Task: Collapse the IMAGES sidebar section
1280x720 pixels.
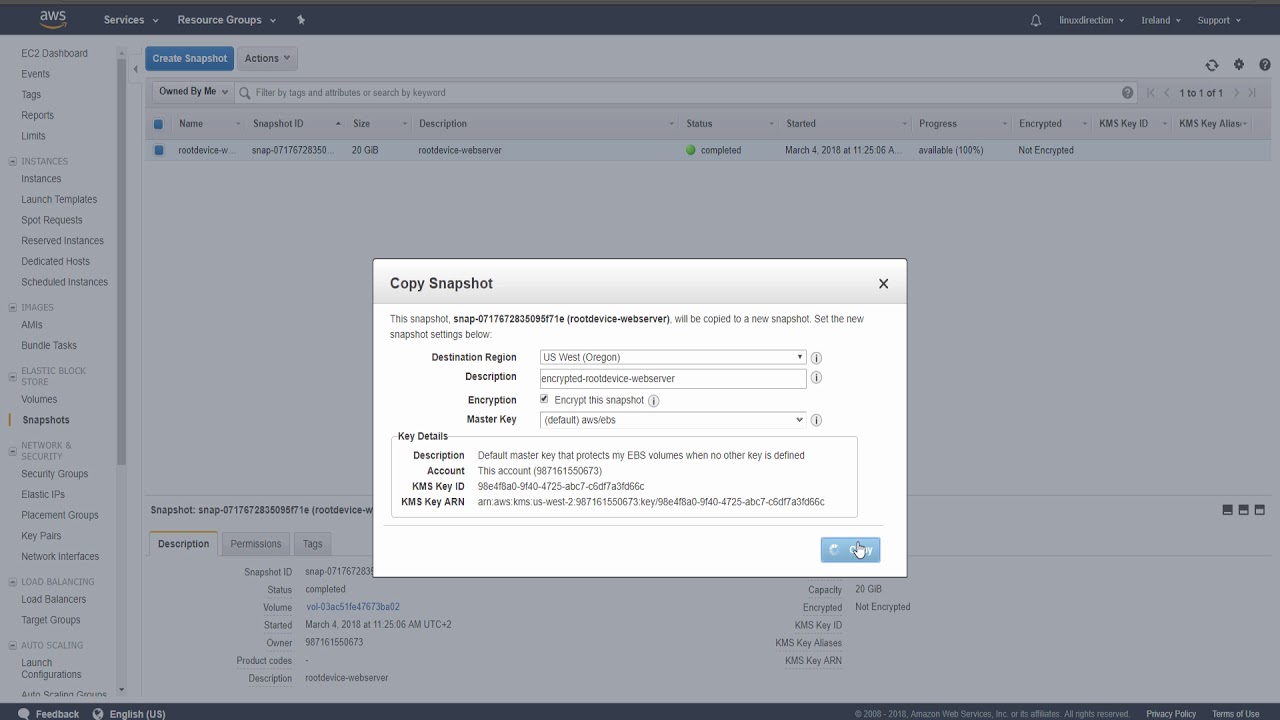Action: 12,308
